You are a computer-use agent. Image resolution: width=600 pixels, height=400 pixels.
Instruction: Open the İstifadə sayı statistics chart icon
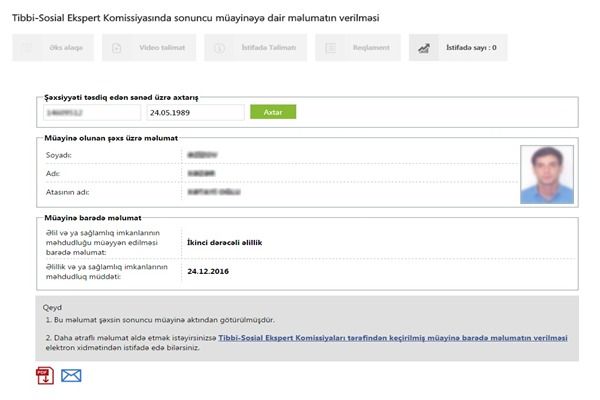(424, 48)
